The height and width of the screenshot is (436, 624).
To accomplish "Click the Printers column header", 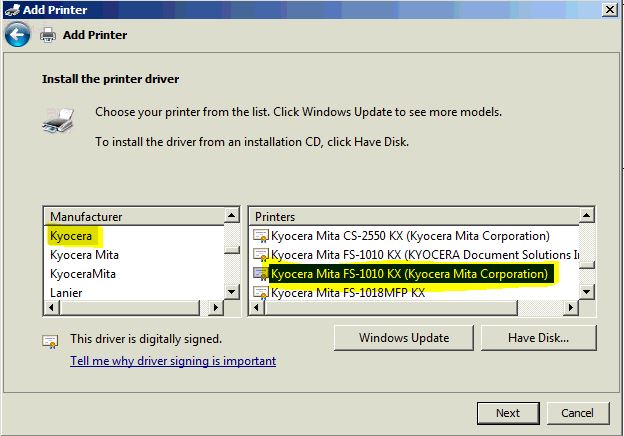I will [x=414, y=217].
